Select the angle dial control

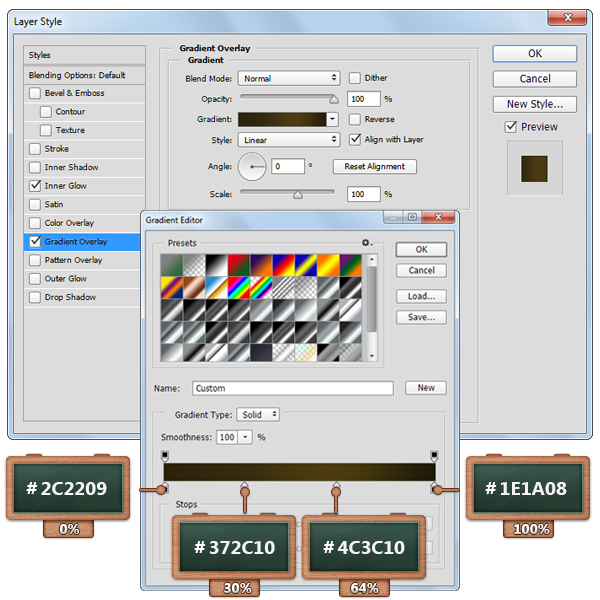[x=253, y=167]
